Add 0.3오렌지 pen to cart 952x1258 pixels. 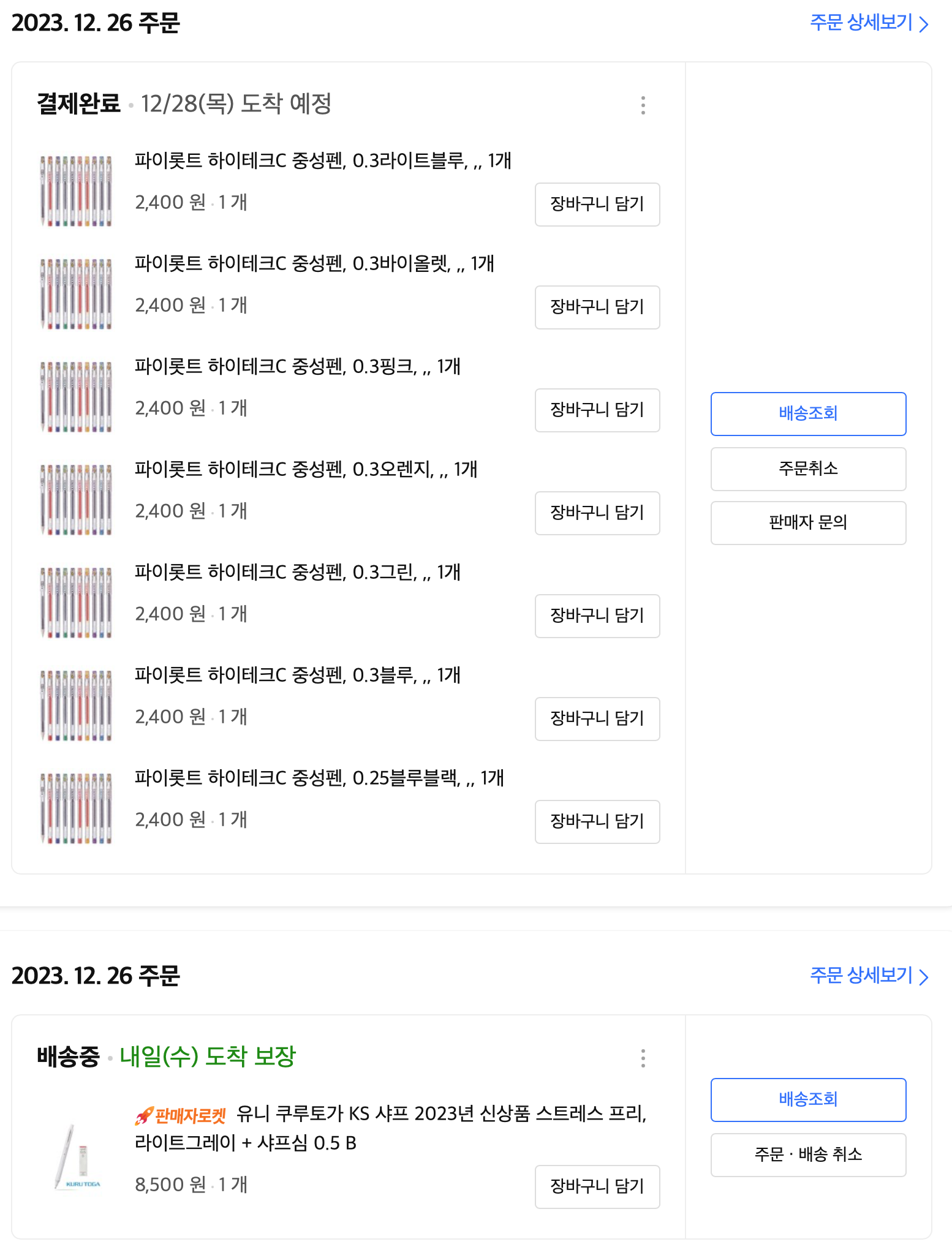(x=597, y=513)
